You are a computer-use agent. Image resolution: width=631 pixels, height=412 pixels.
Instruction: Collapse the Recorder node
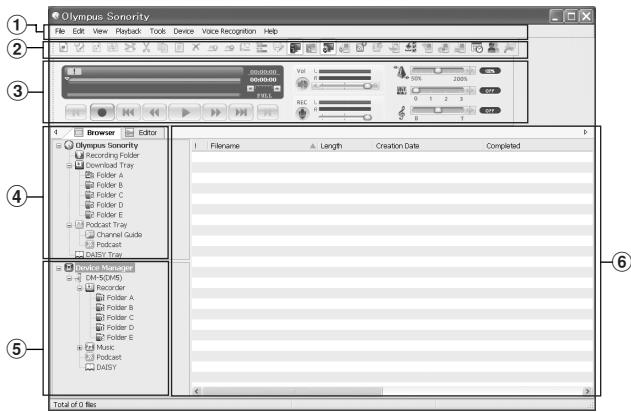[80, 288]
